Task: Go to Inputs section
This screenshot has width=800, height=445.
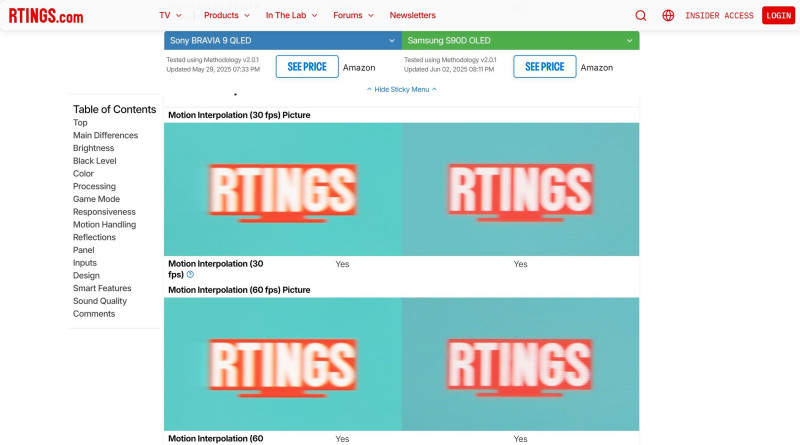Action: tap(85, 263)
